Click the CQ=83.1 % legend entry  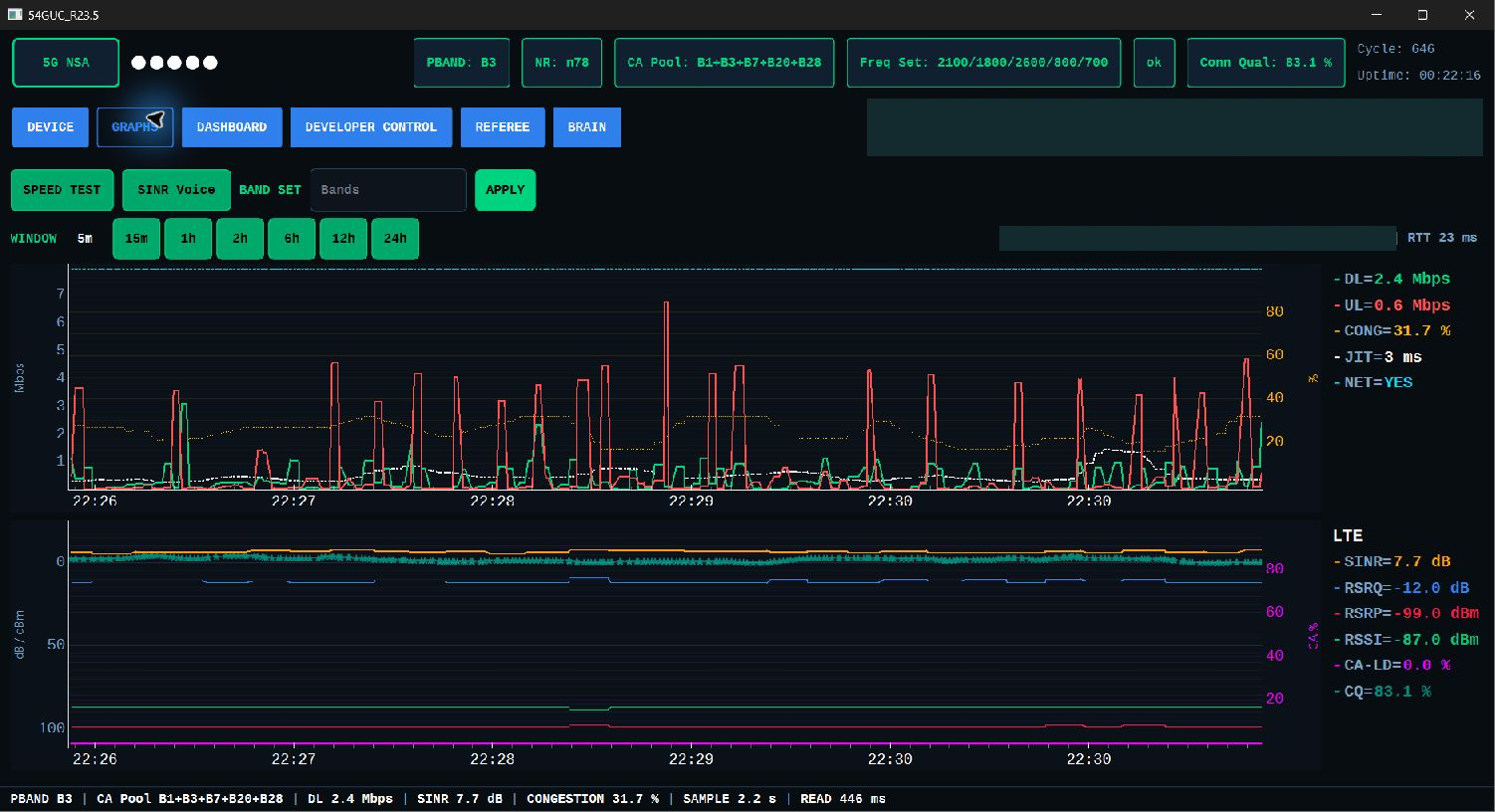1383,692
